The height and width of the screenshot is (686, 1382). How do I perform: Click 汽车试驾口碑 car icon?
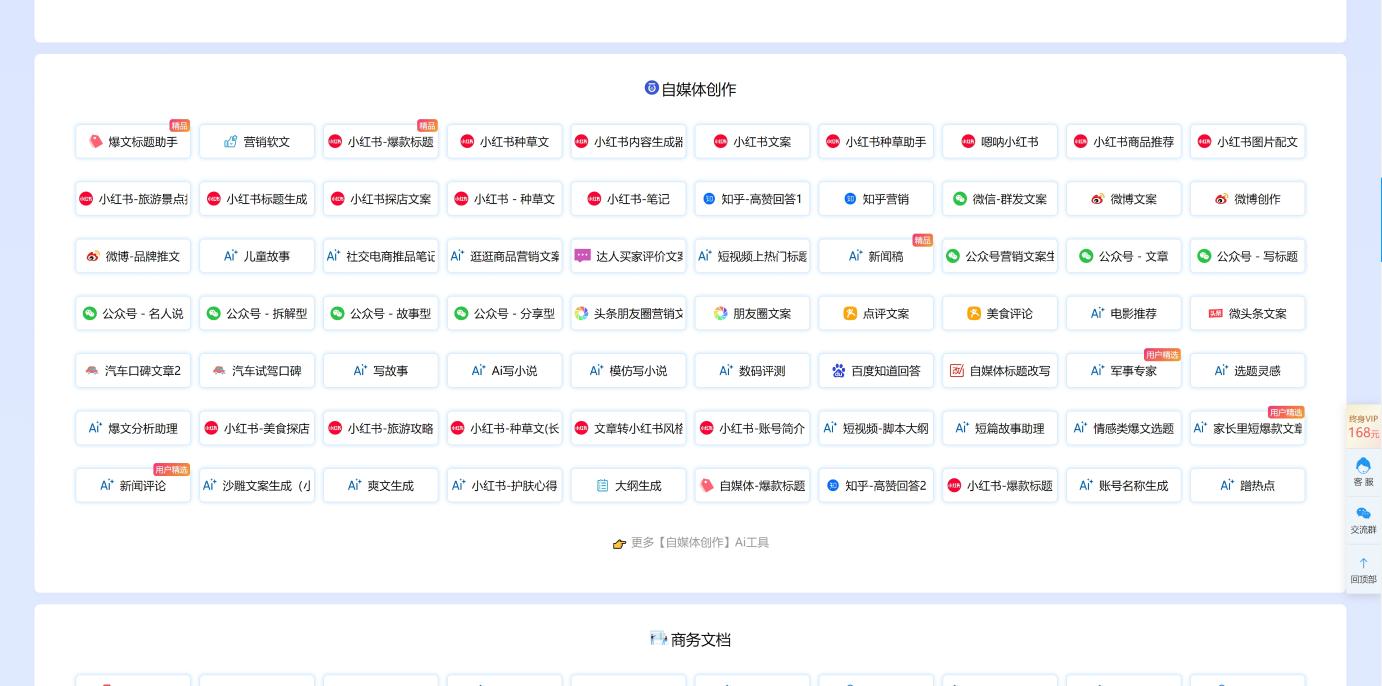[x=219, y=371]
